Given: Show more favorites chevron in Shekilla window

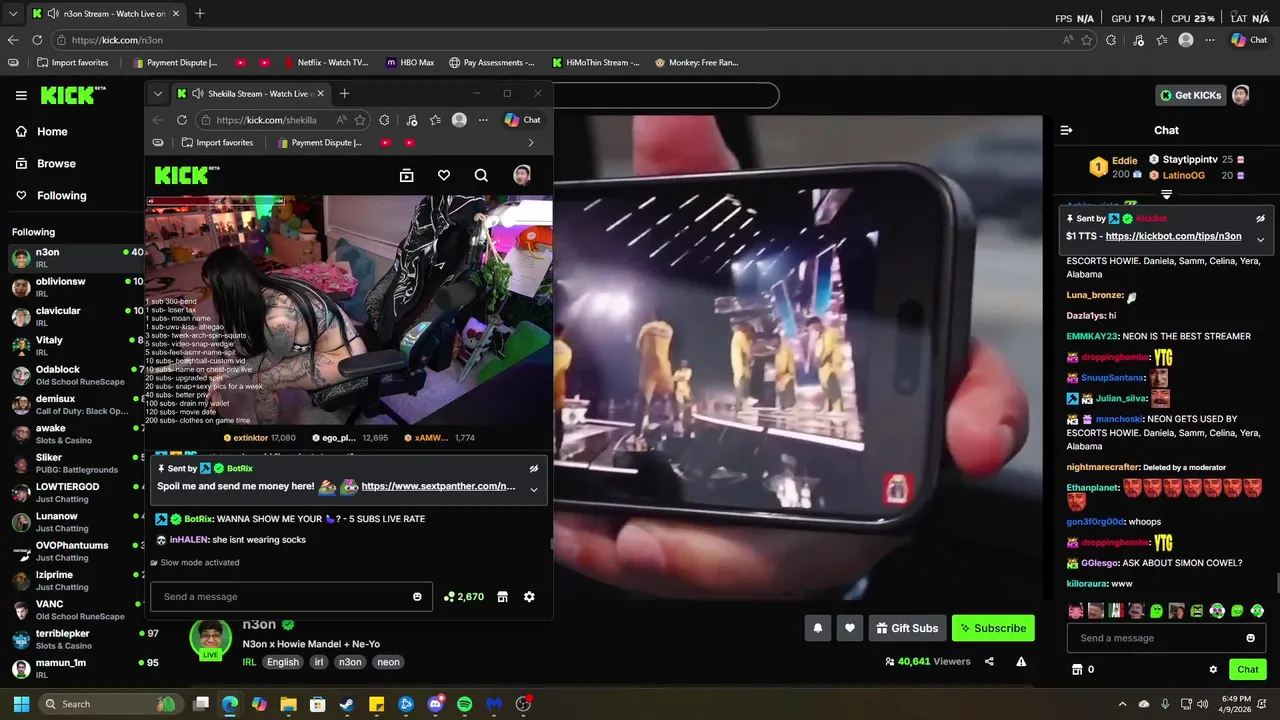Looking at the screenshot, I should pyautogui.click(x=530, y=143).
